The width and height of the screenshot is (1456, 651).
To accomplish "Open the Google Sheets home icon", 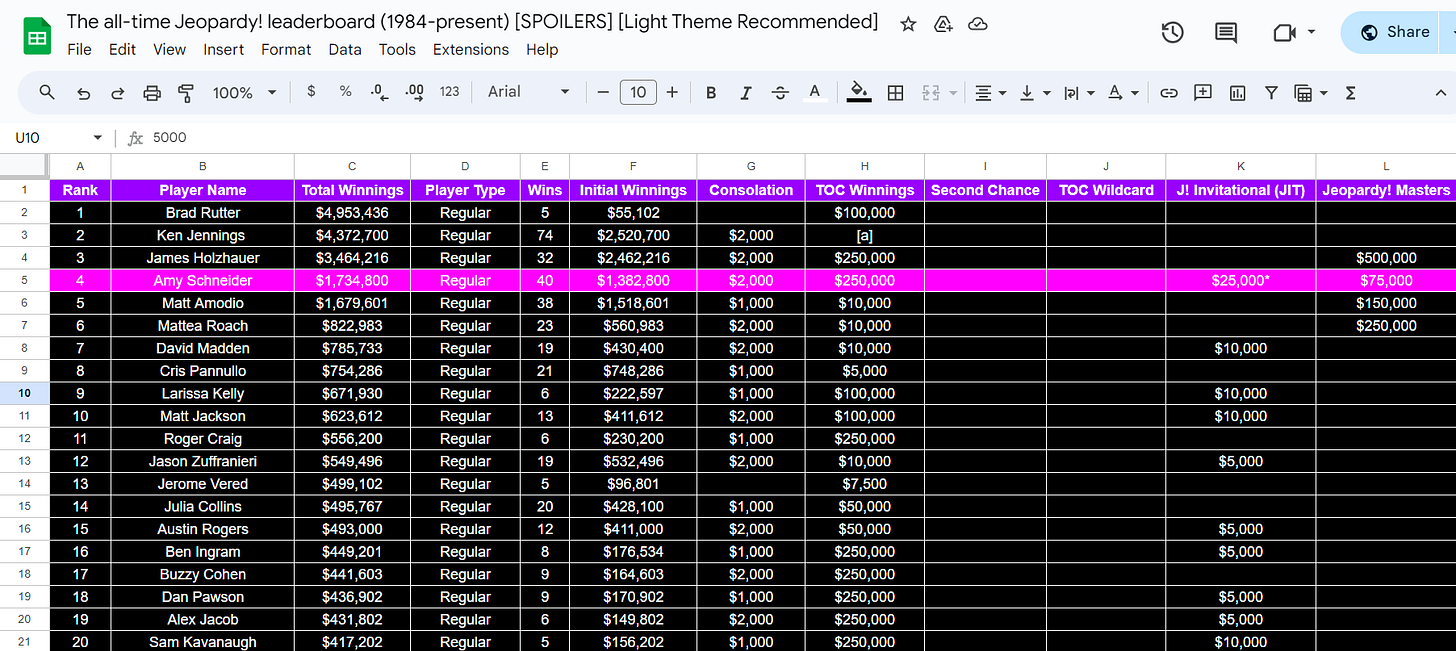I will pos(38,36).
